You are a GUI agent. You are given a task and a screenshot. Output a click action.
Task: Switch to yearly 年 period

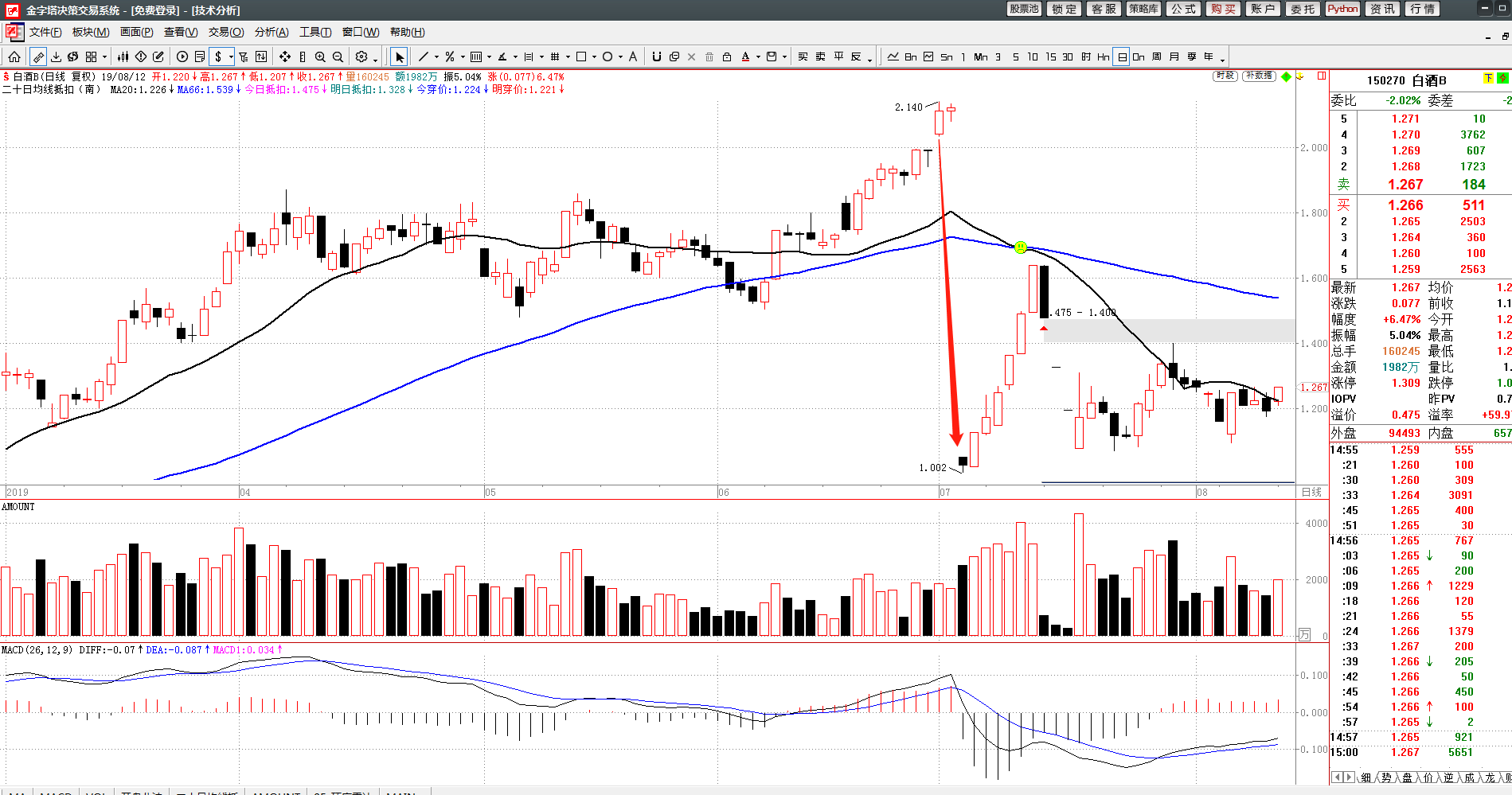pyautogui.click(x=1209, y=57)
